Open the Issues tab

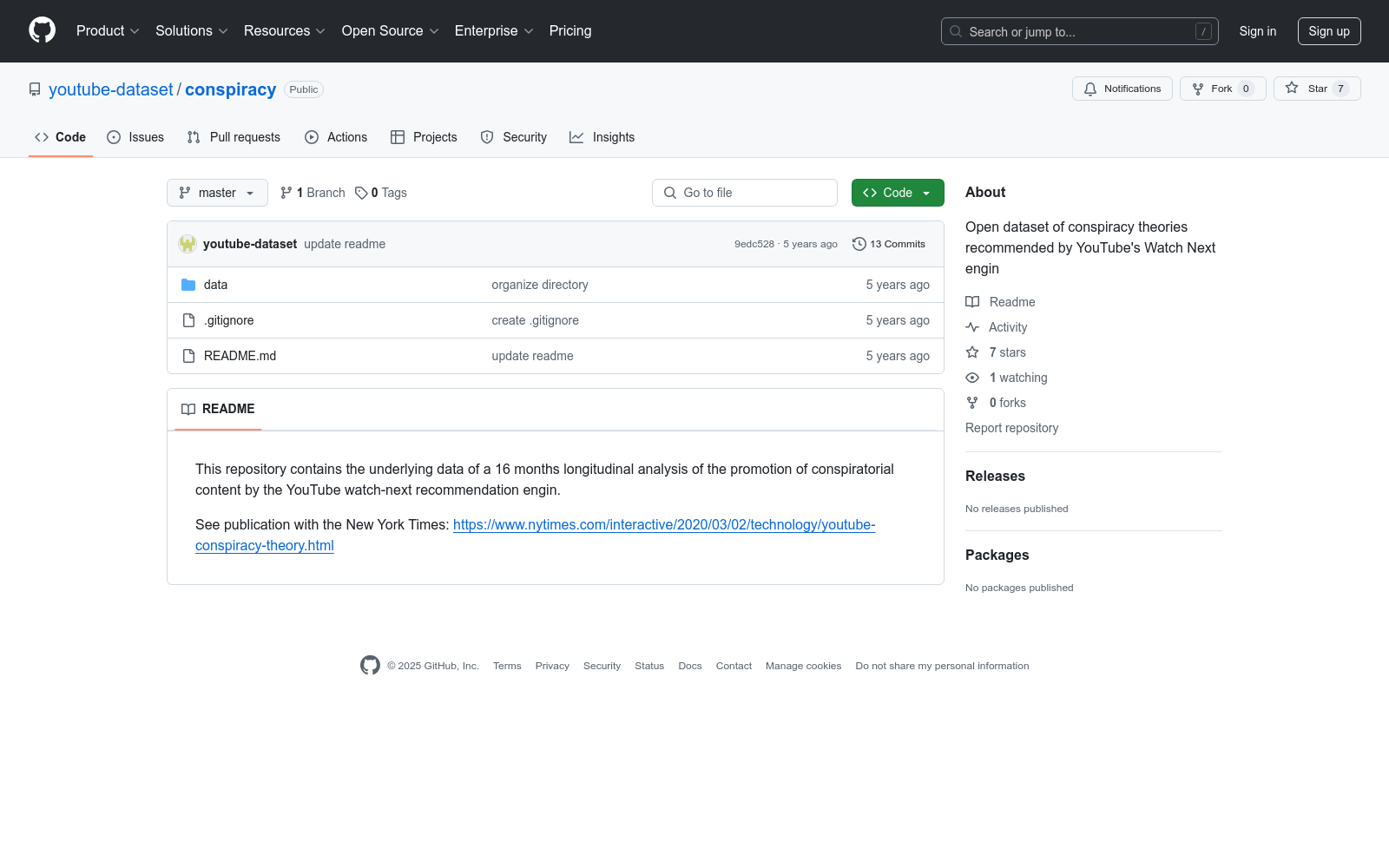coord(135,137)
